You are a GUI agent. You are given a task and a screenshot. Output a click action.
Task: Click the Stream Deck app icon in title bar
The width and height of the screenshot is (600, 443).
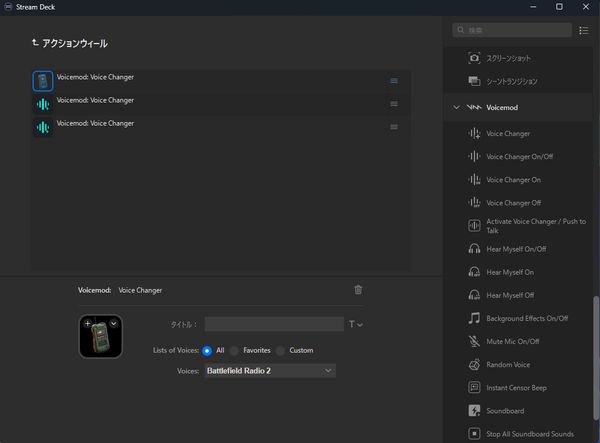8,7
